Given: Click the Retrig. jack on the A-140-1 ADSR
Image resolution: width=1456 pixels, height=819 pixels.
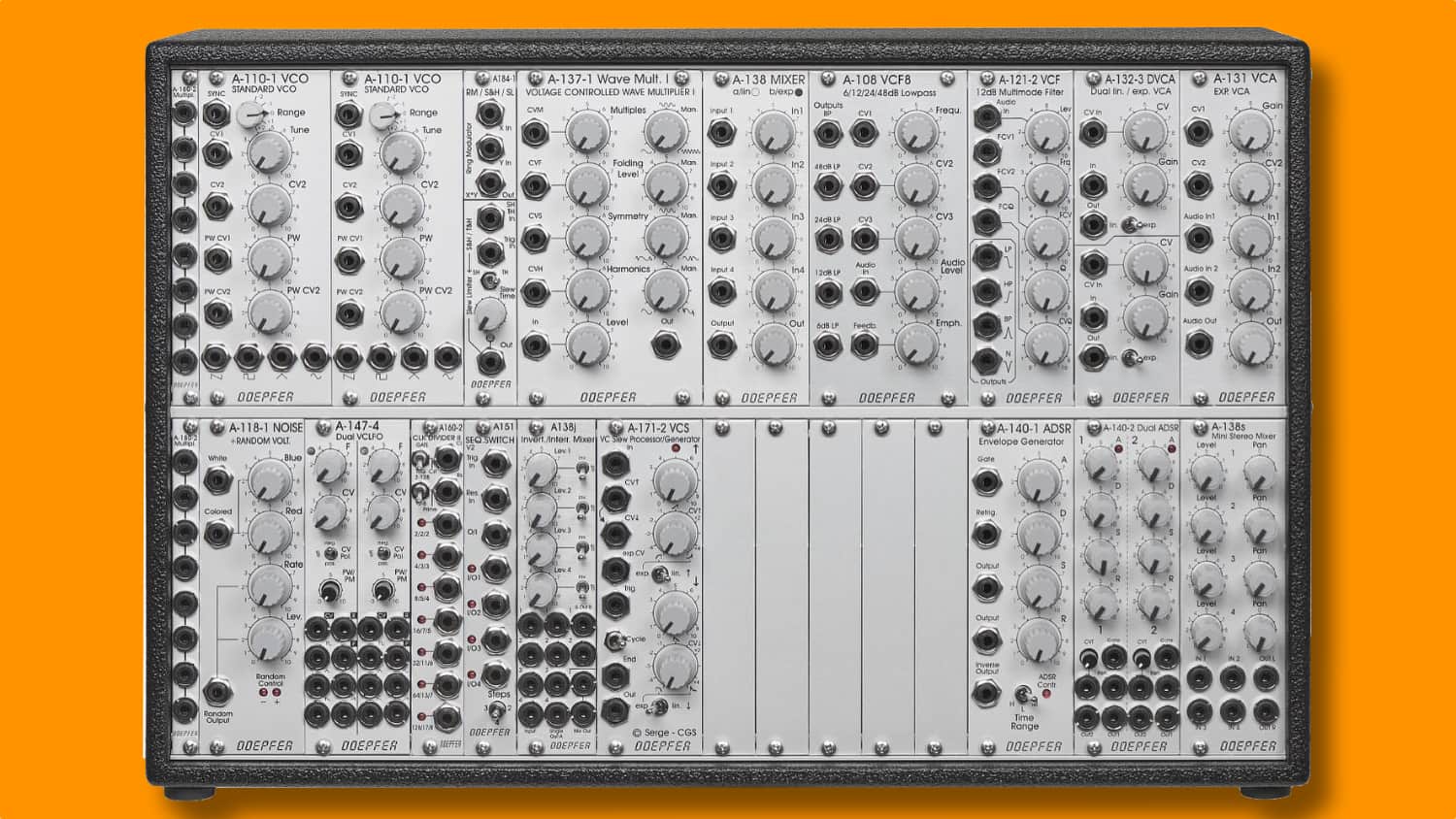Looking at the screenshot, I should pyautogui.click(x=986, y=534).
